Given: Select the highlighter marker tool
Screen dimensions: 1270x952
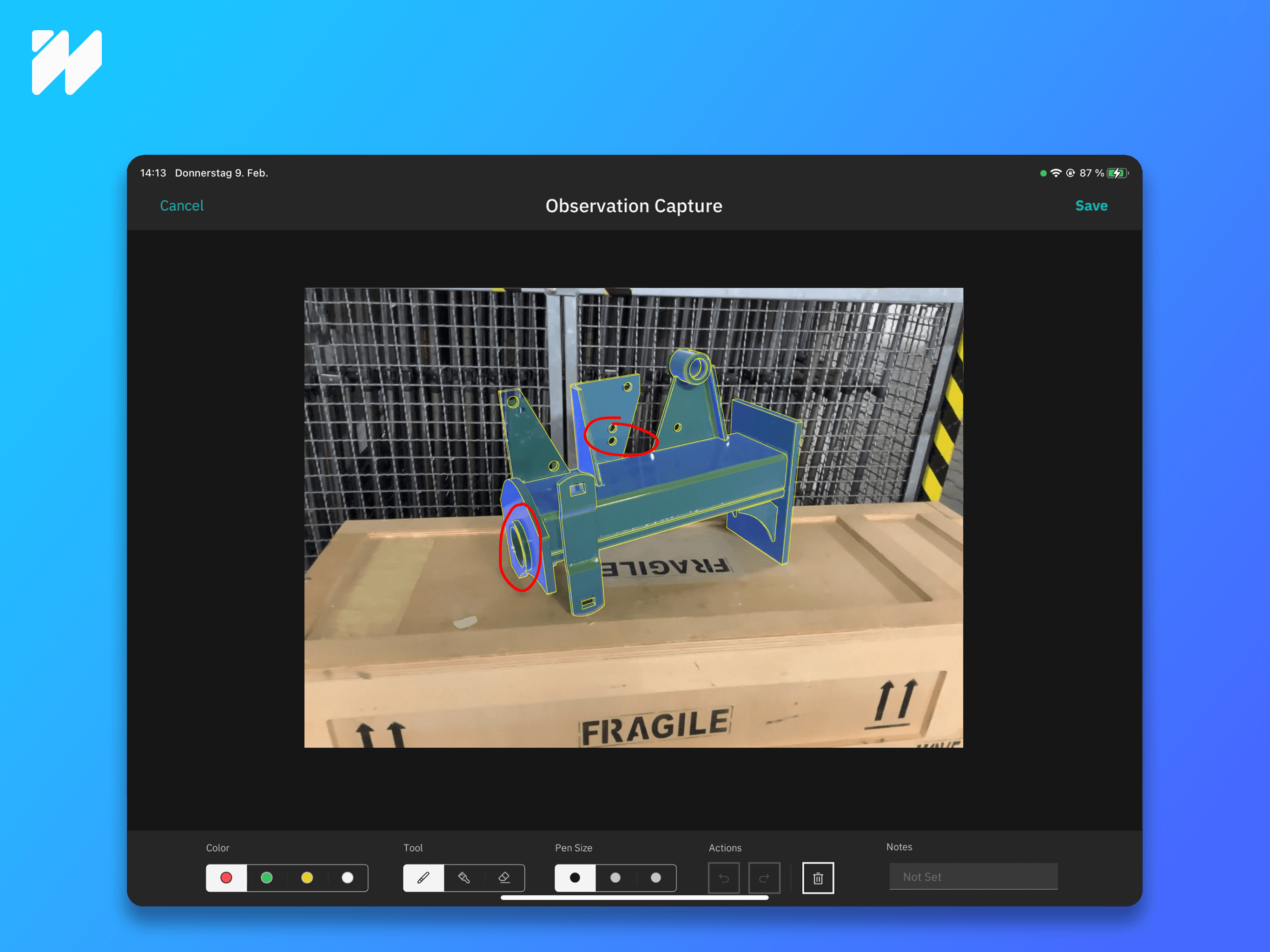Looking at the screenshot, I should (x=464, y=877).
